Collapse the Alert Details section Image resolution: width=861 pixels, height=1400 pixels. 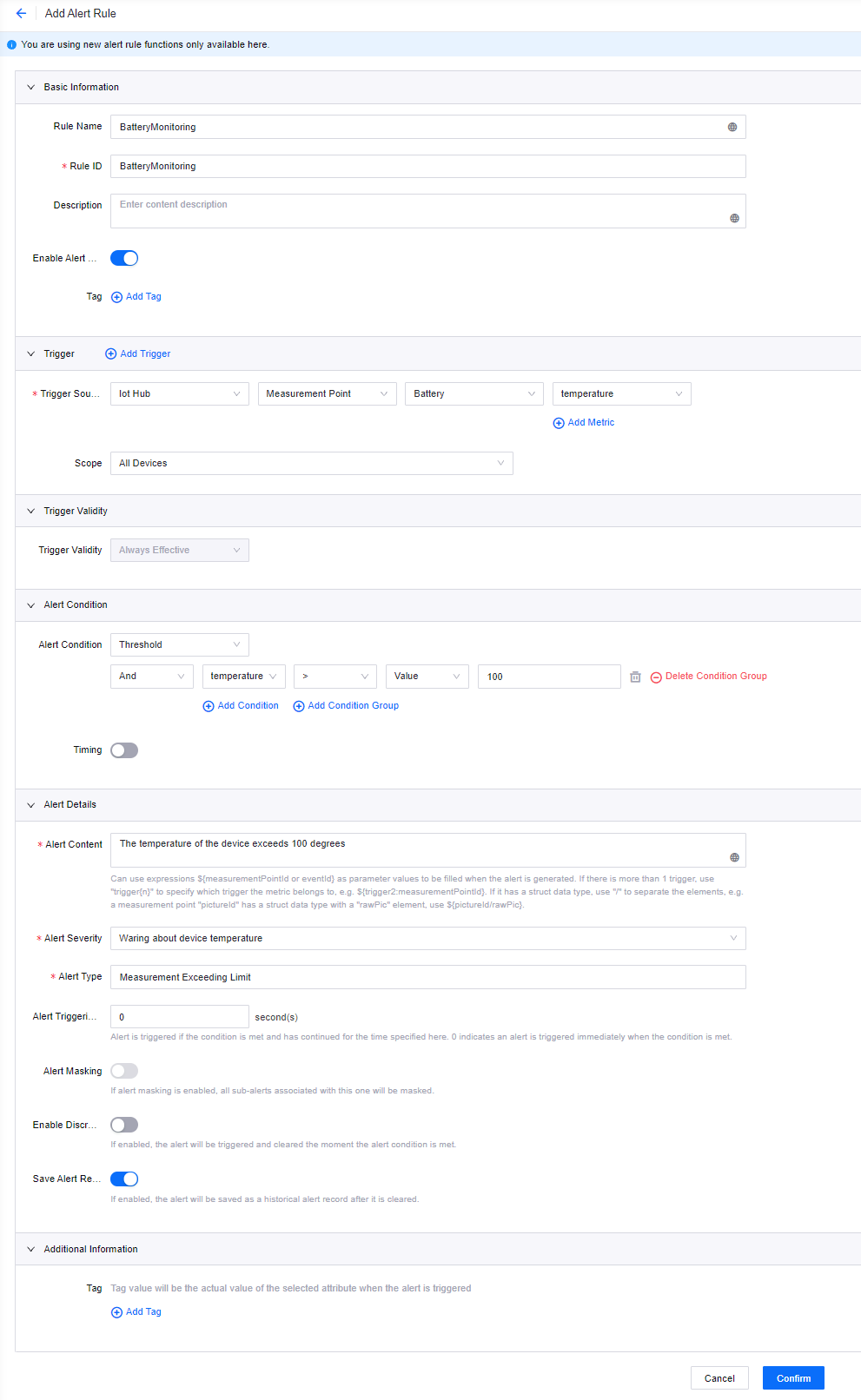31,805
